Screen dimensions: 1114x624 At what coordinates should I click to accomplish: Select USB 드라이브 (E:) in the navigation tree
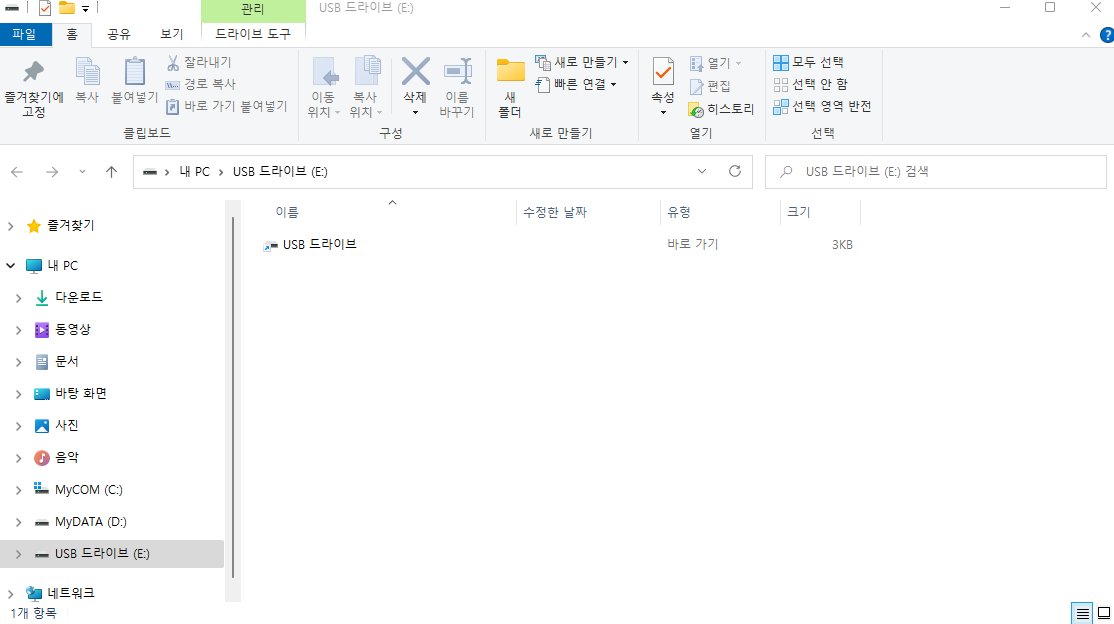click(x=112, y=554)
